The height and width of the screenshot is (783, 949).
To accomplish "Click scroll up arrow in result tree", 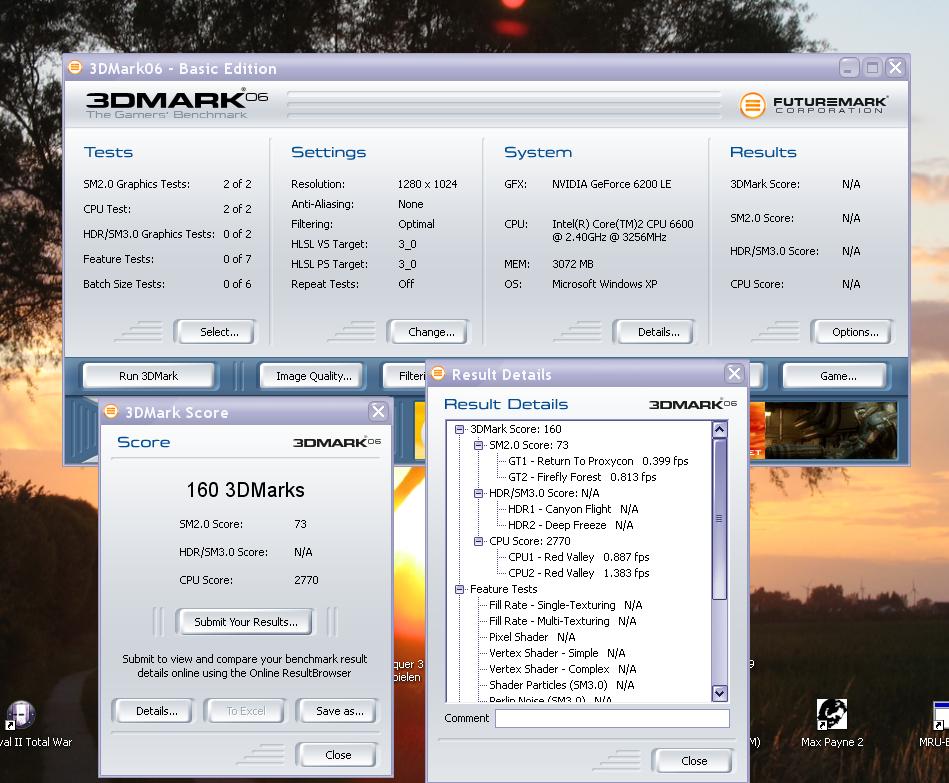I will (x=719, y=430).
